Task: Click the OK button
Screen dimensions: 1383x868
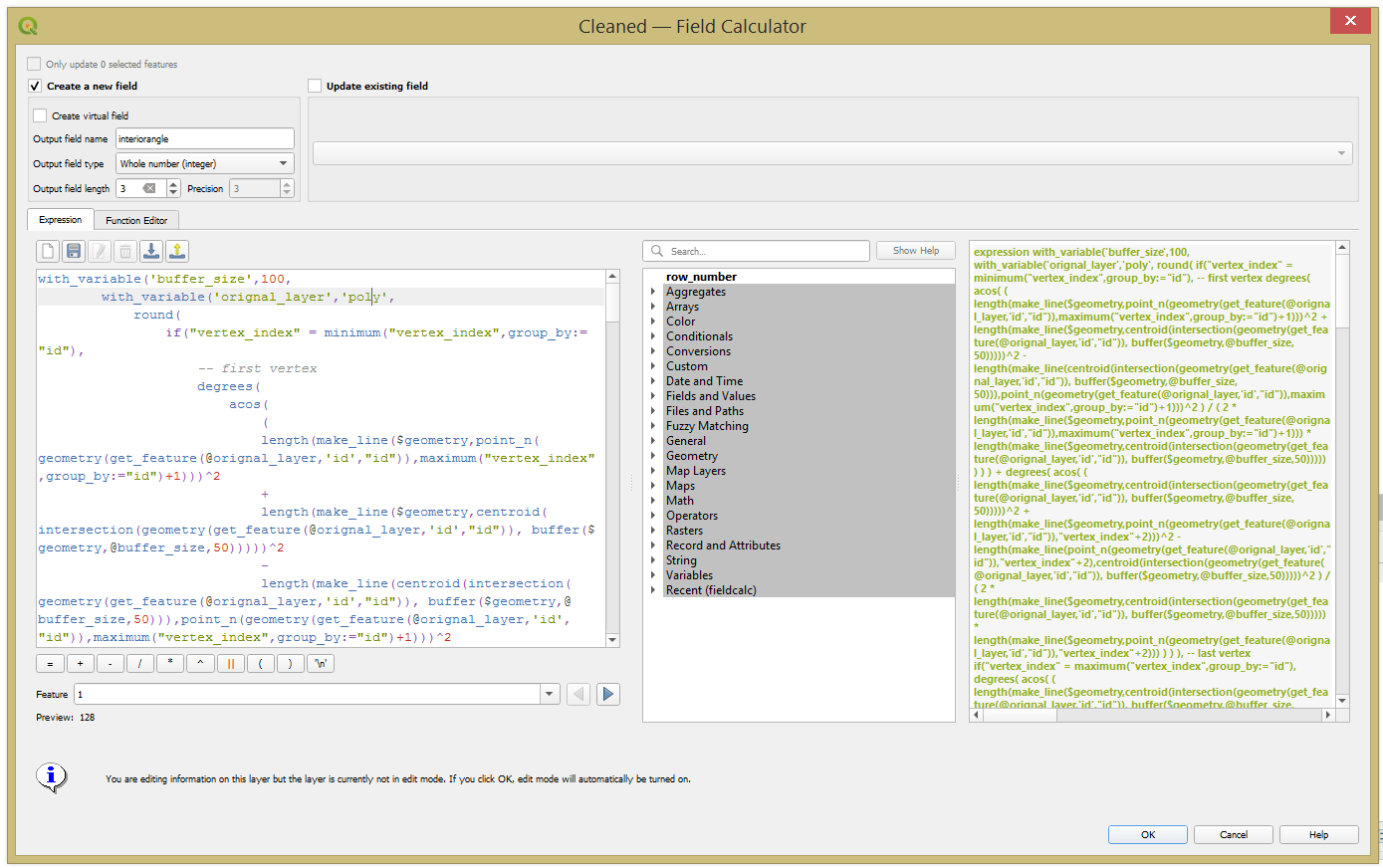Action: pyautogui.click(x=1148, y=834)
